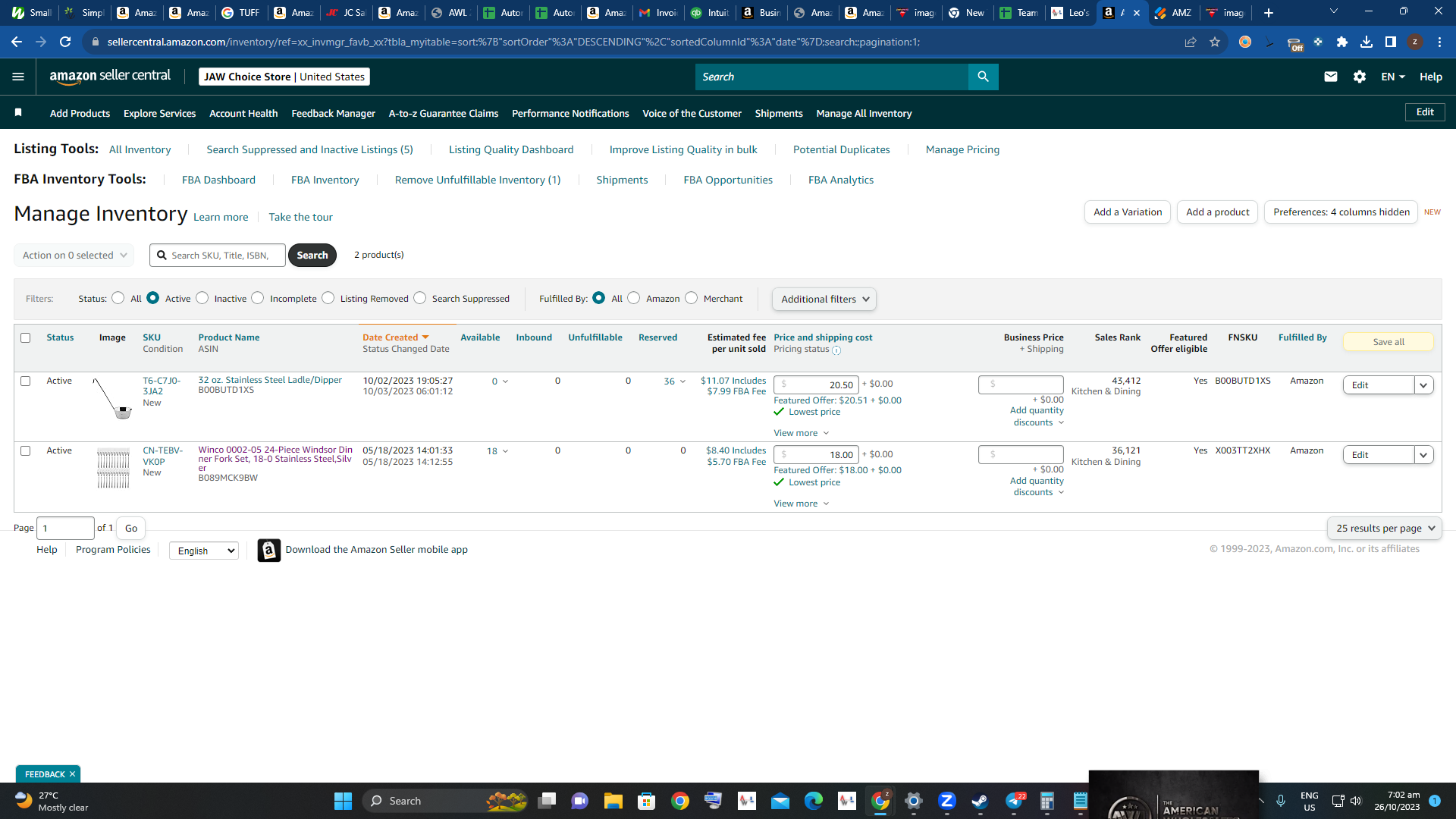Click the Save all button

(x=1389, y=342)
